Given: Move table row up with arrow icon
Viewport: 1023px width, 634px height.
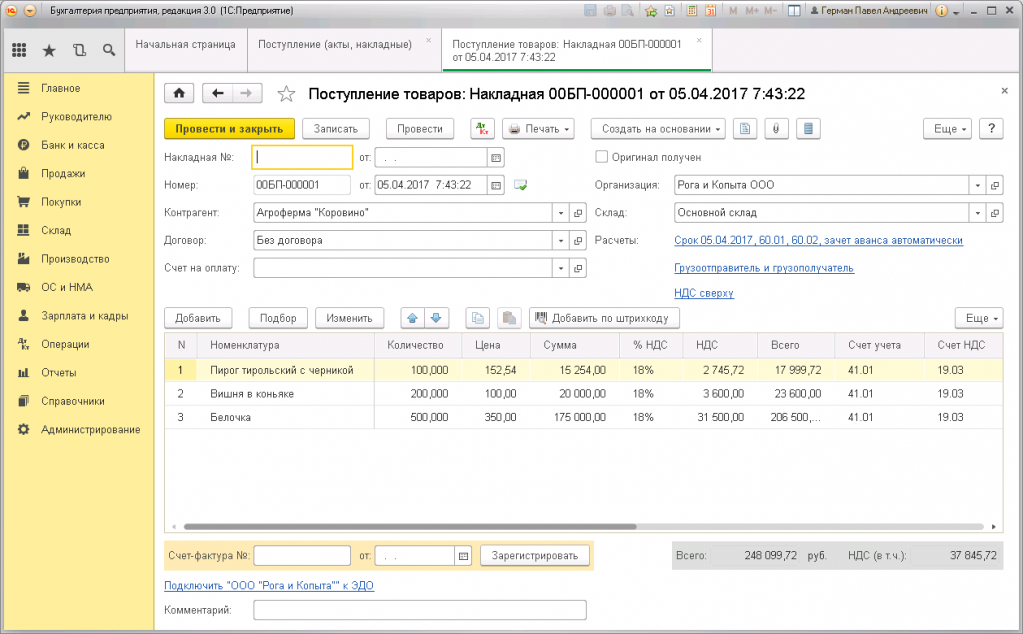Looking at the screenshot, I should coord(412,318).
